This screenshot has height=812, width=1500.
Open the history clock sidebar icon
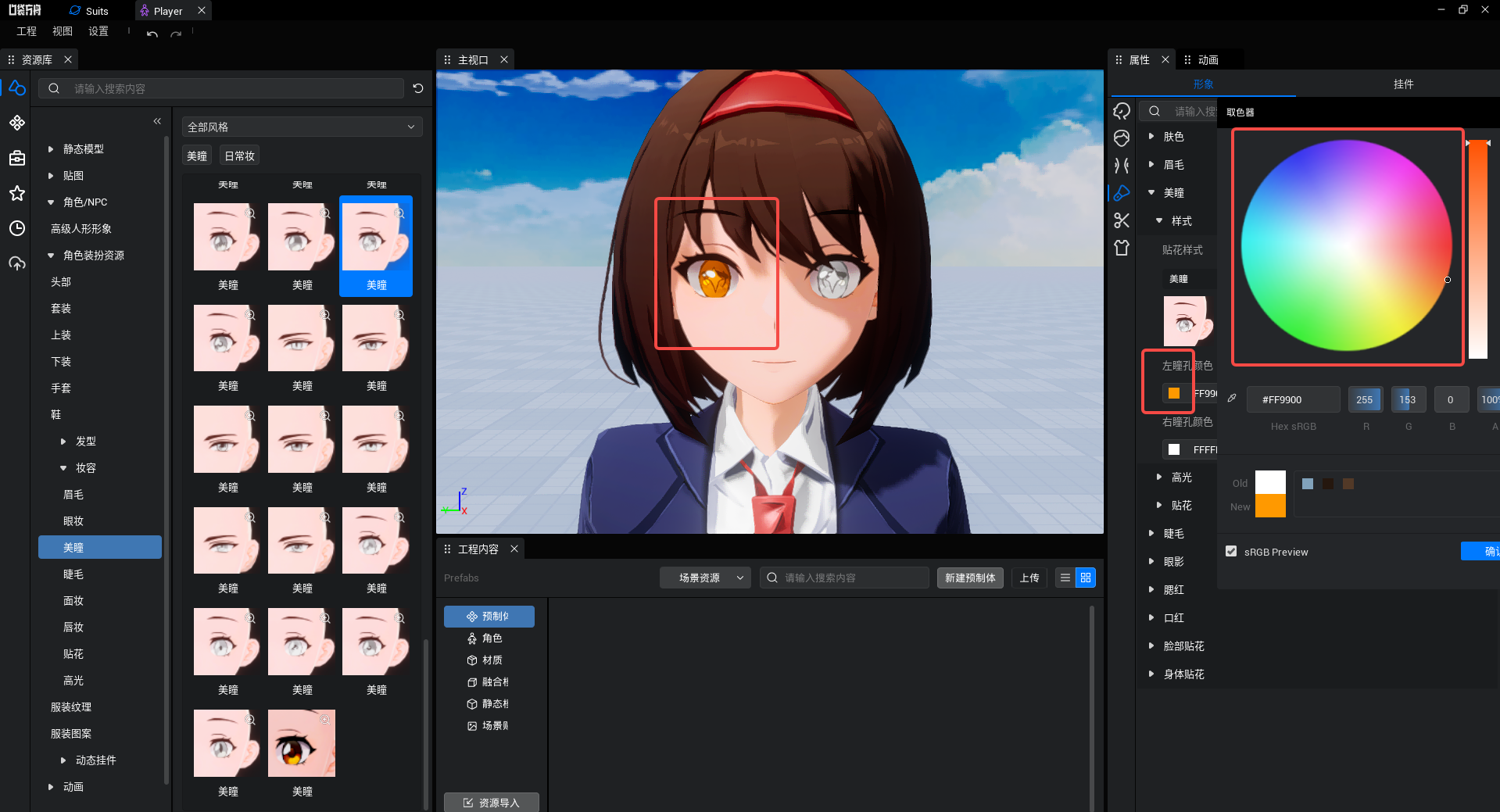17,228
